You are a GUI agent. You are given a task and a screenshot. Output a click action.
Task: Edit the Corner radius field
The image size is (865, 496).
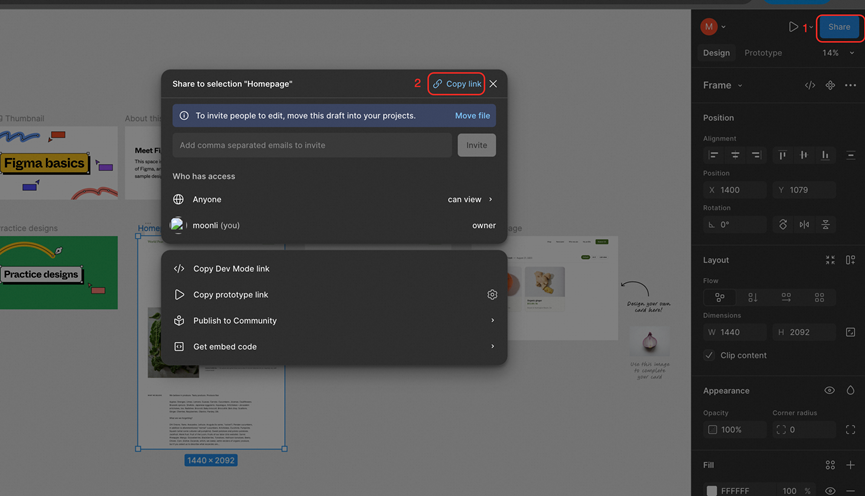(804, 429)
